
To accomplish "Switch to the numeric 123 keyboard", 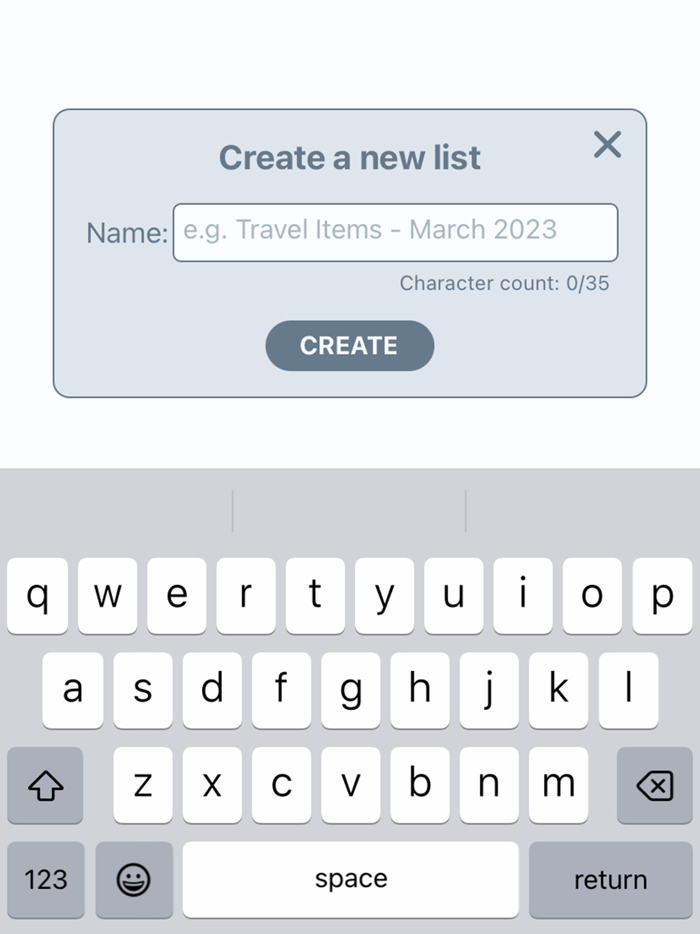I will pyautogui.click(x=44, y=879).
